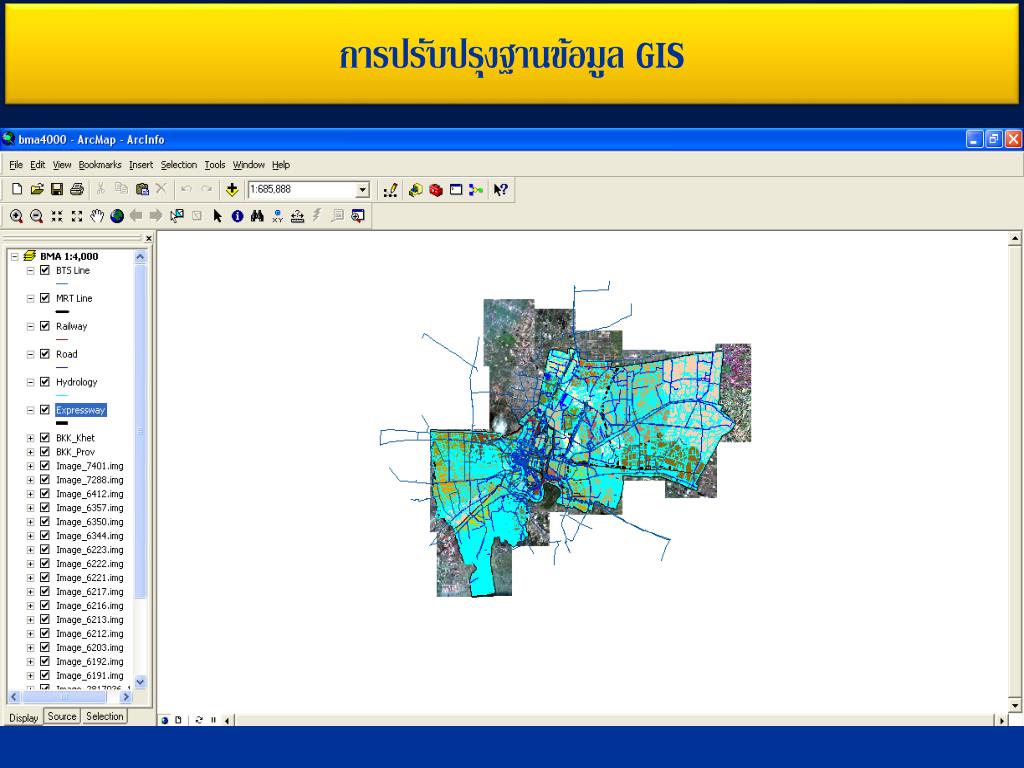Image resolution: width=1024 pixels, height=768 pixels.
Task: Click the New Map File icon
Action: pyautogui.click(x=17, y=189)
